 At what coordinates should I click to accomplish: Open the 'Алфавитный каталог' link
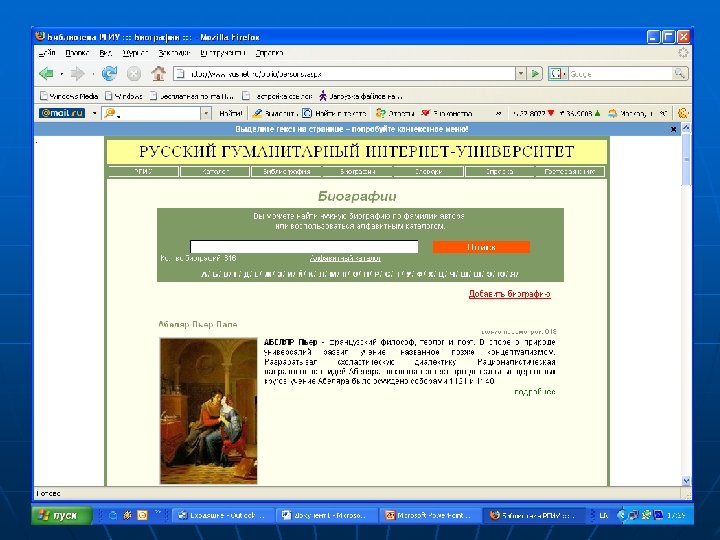point(345,259)
